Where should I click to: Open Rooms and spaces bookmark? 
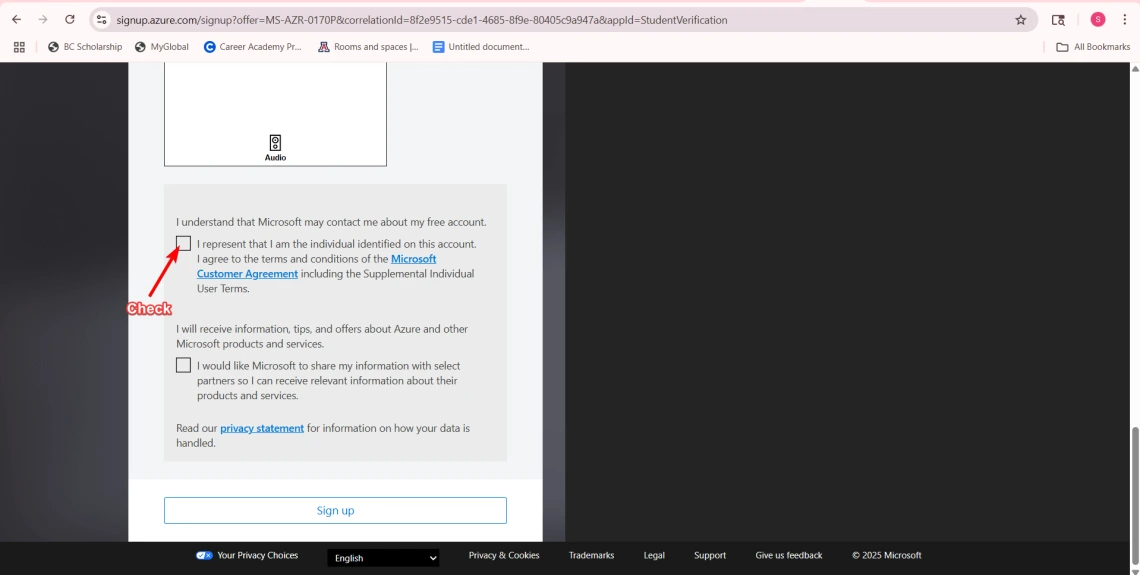coord(369,47)
